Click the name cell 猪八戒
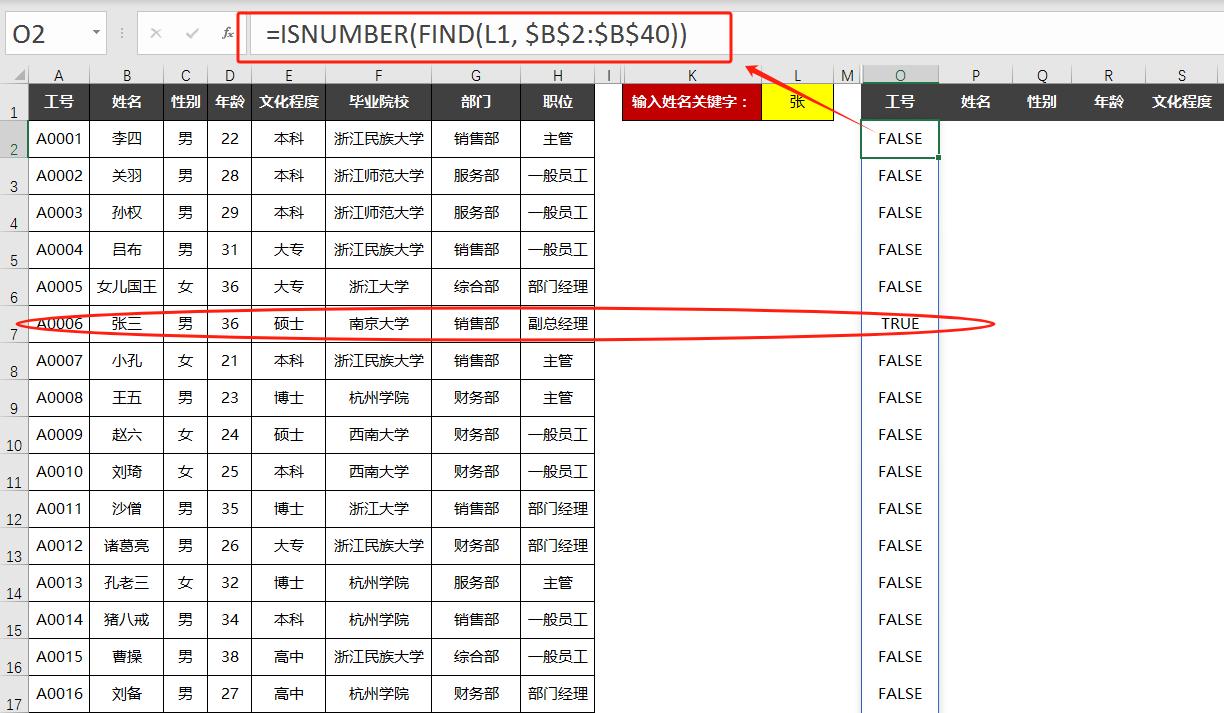Screen dimensions: 1224x713 click(127, 620)
